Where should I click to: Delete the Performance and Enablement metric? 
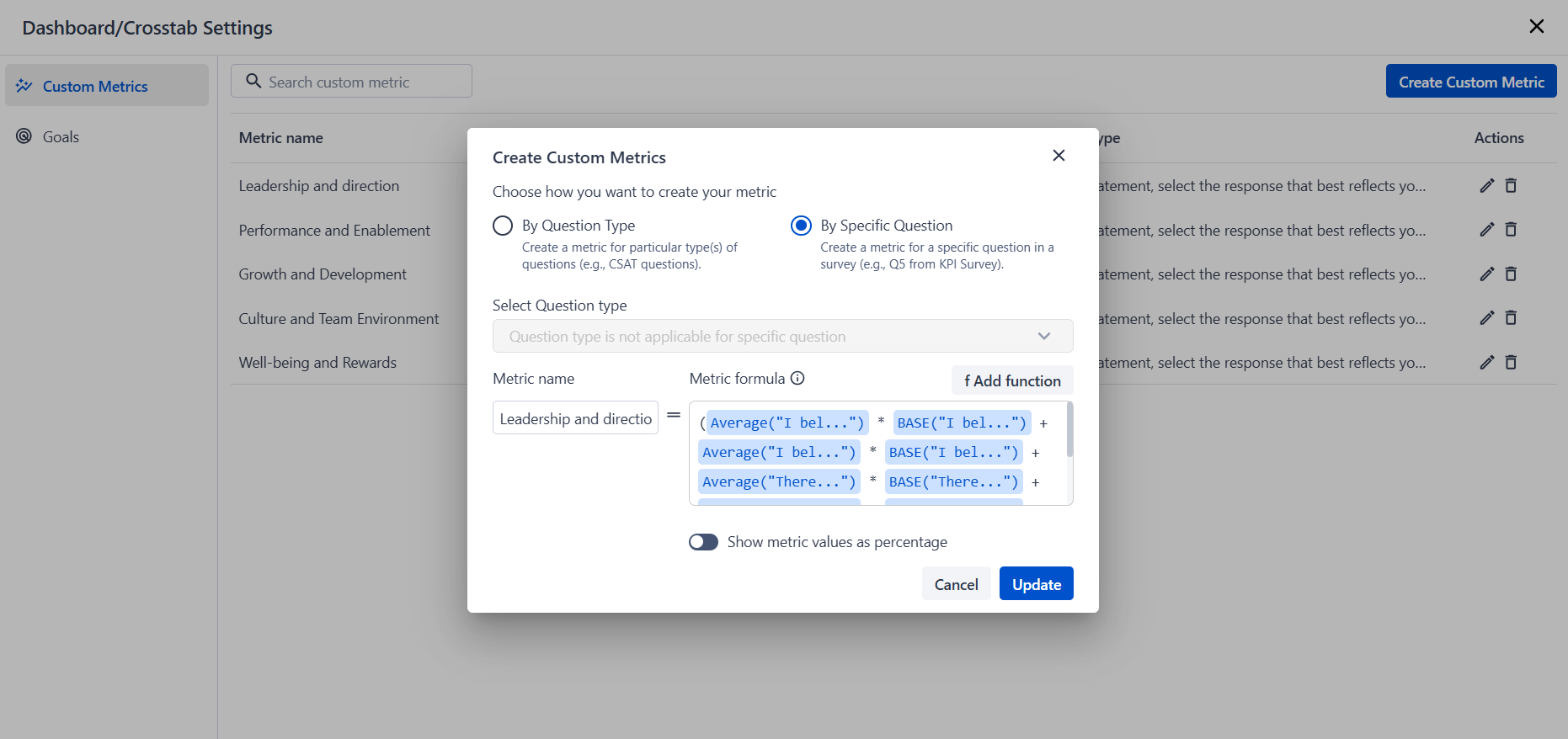[x=1511, y=230]
